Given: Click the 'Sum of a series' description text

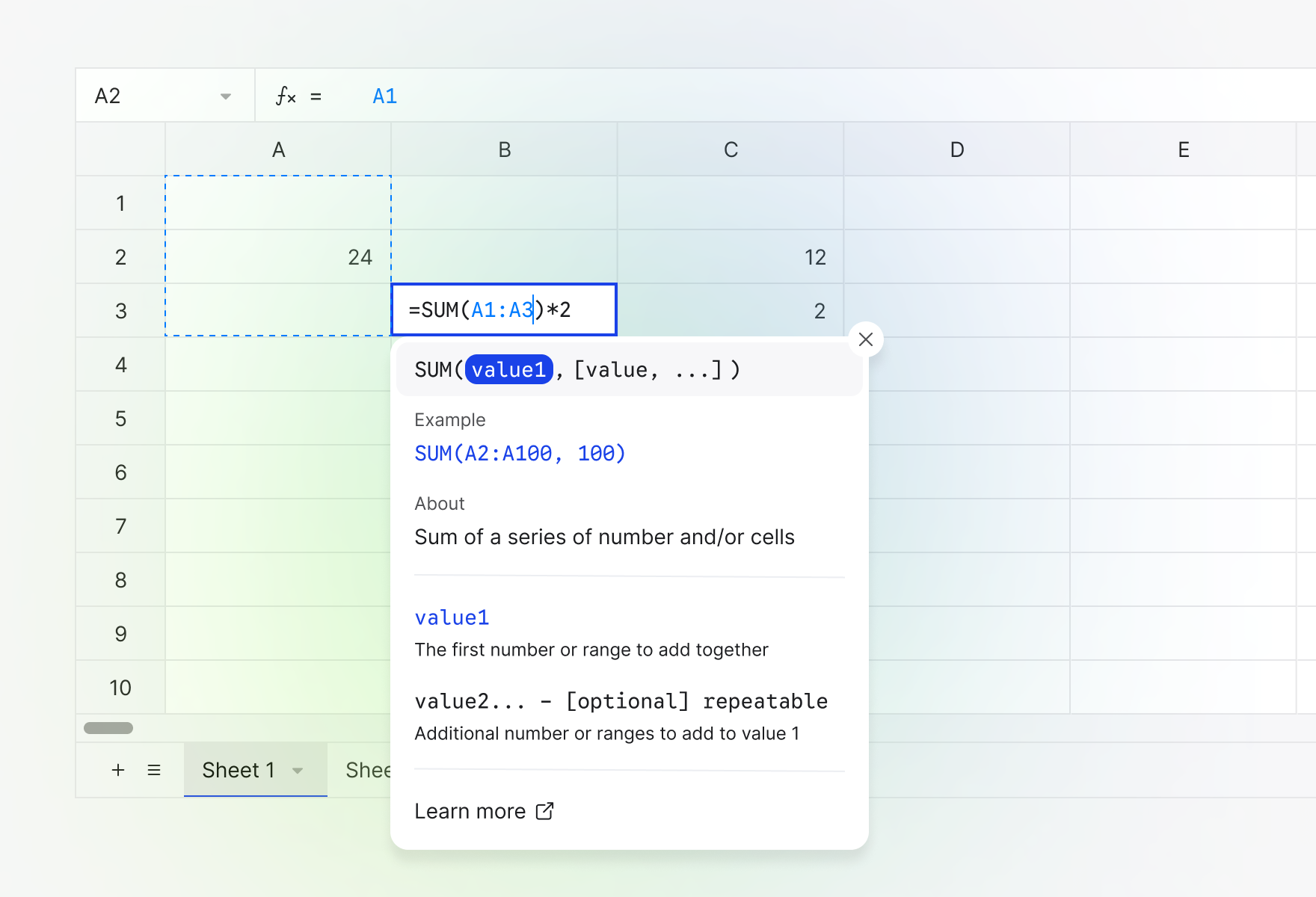Looking at the screenshot, I should [604, 537].
